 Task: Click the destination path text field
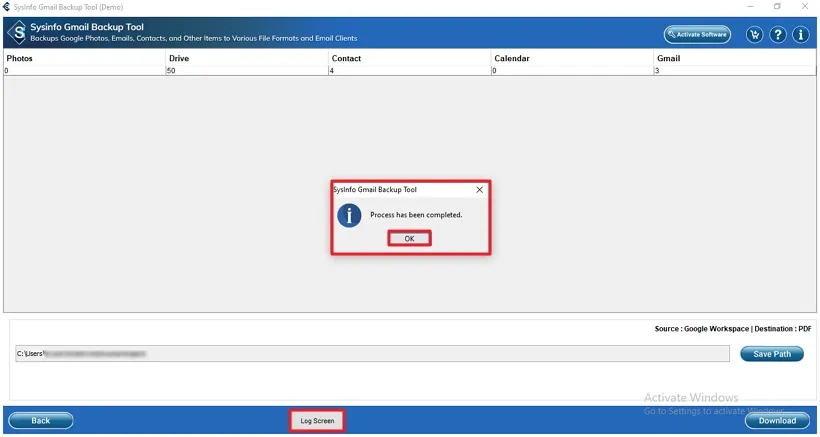(x=372, y=354)
